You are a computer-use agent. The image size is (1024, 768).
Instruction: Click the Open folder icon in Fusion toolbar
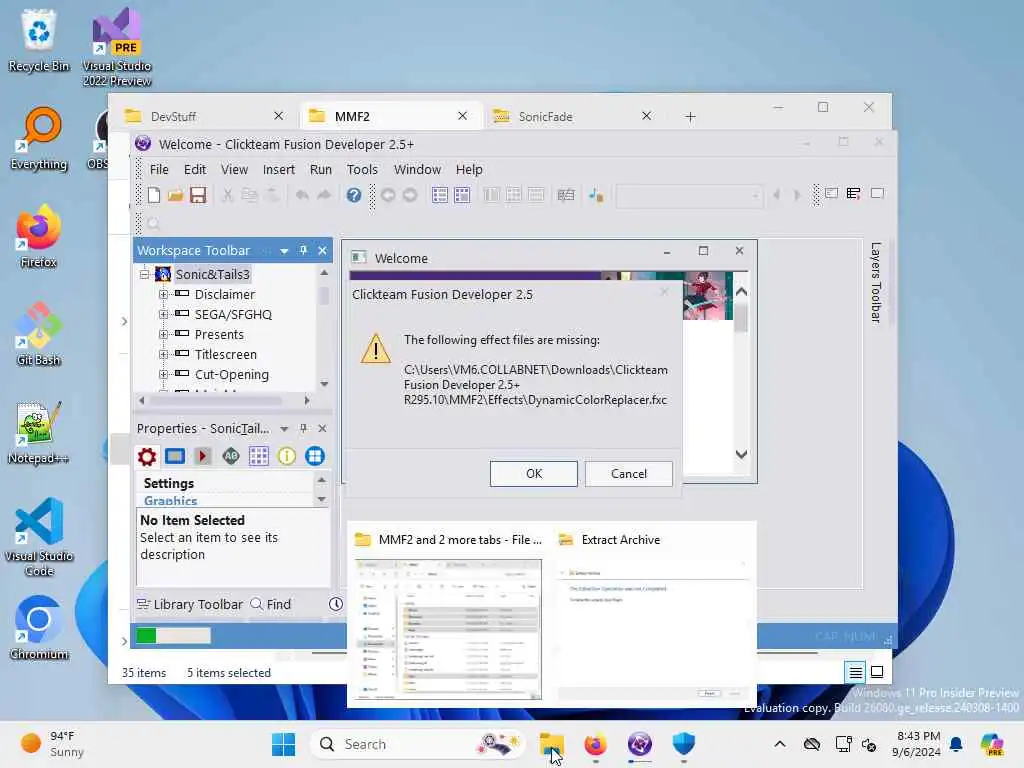pos(176,195)
